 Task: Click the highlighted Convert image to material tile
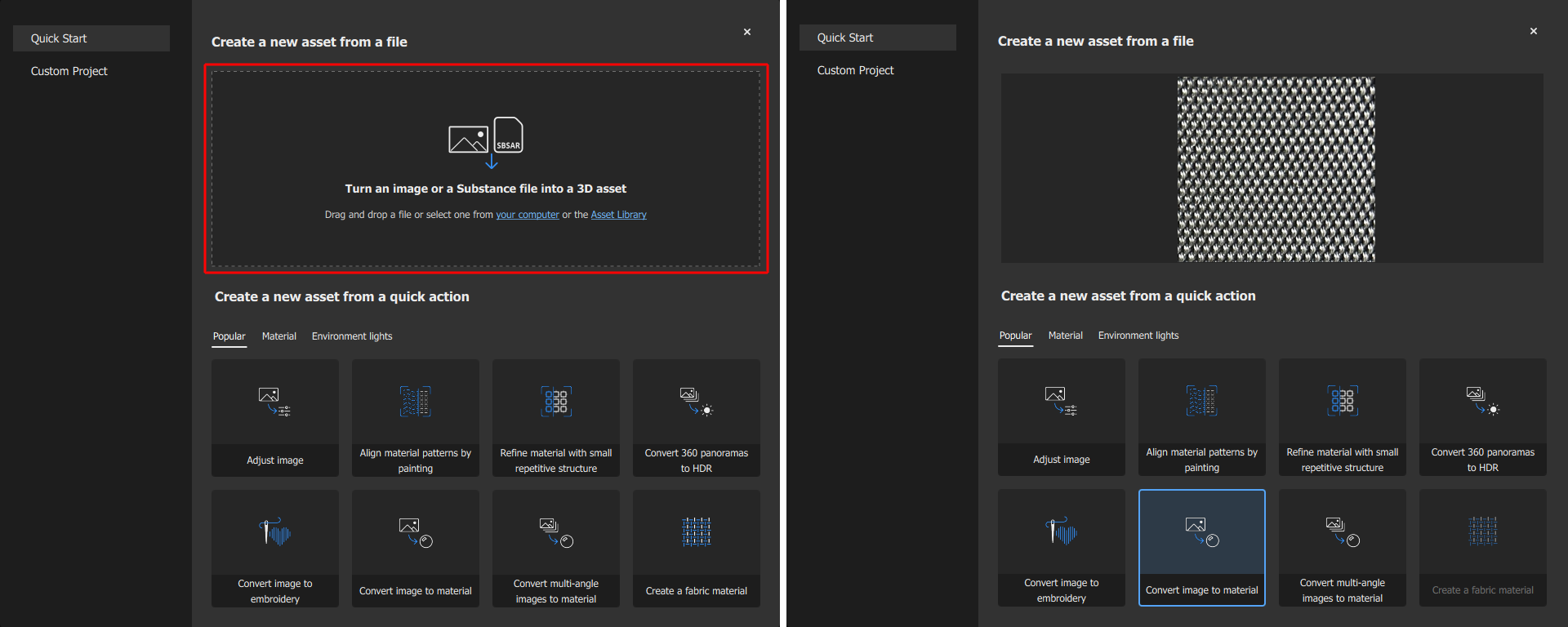[1201, 547]
